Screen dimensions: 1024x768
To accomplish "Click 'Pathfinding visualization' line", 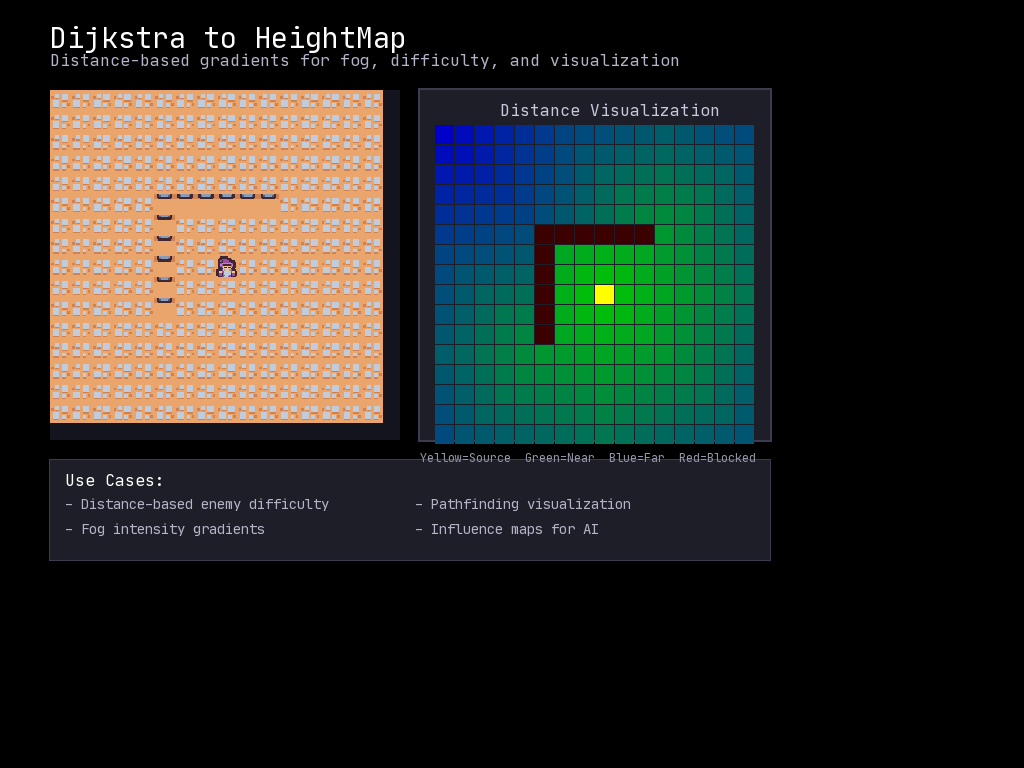I will [x=523, y=504].
